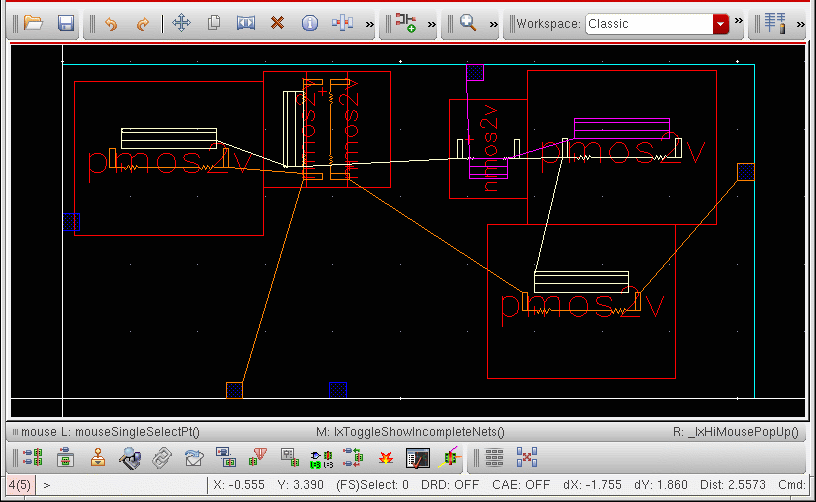The width and height of the screenshot is (816, 502).
Task: Open the Workspace dropdown arrow
Action: point(720,24)
